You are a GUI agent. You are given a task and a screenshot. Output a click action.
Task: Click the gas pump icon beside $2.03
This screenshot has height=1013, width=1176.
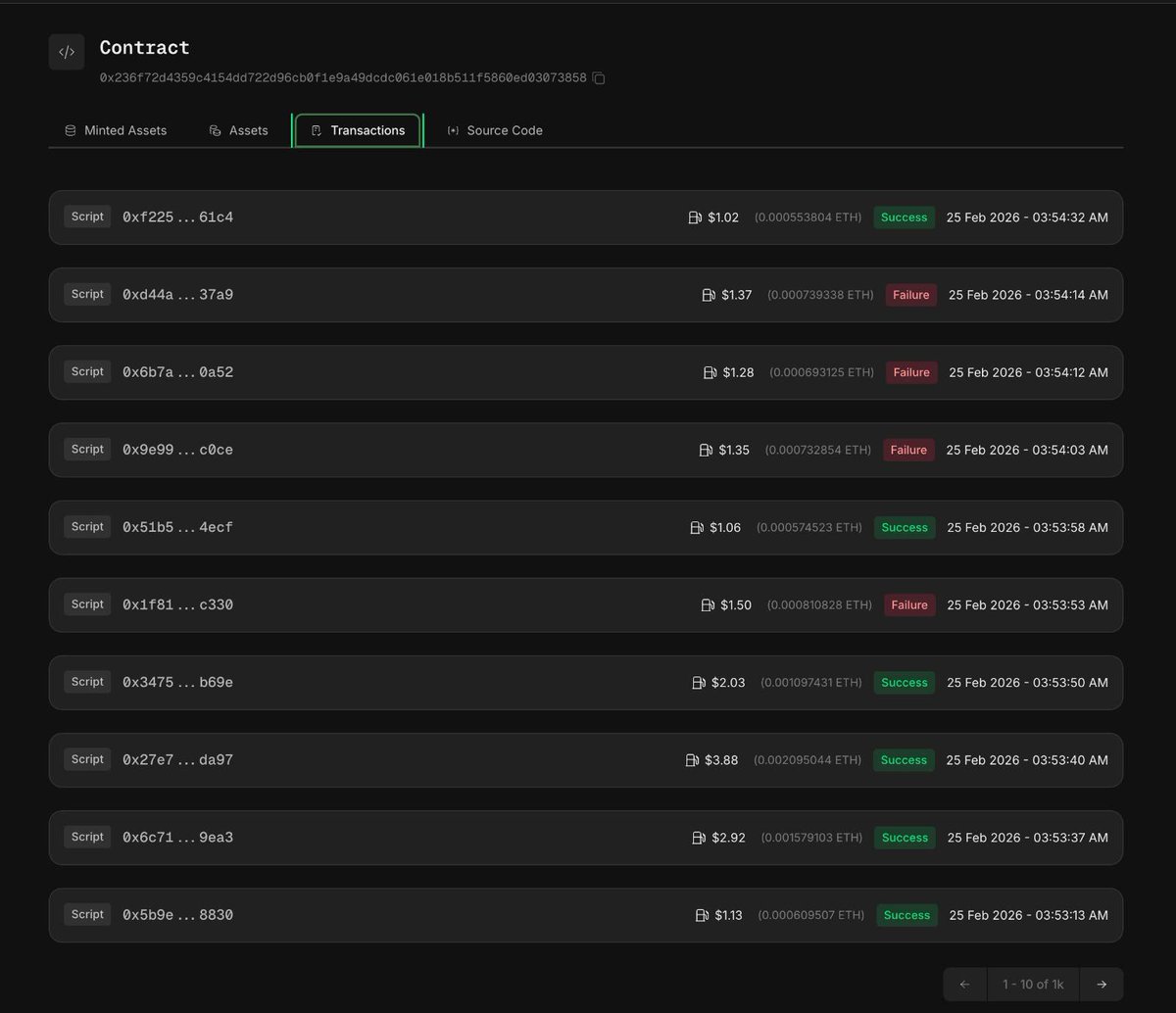click(699, 683)
